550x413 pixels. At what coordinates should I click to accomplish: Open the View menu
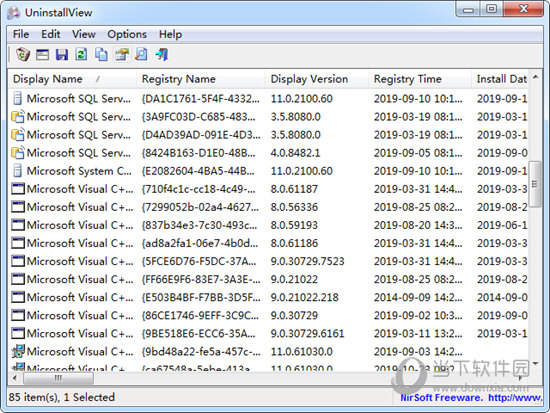(x=84, y=34)
